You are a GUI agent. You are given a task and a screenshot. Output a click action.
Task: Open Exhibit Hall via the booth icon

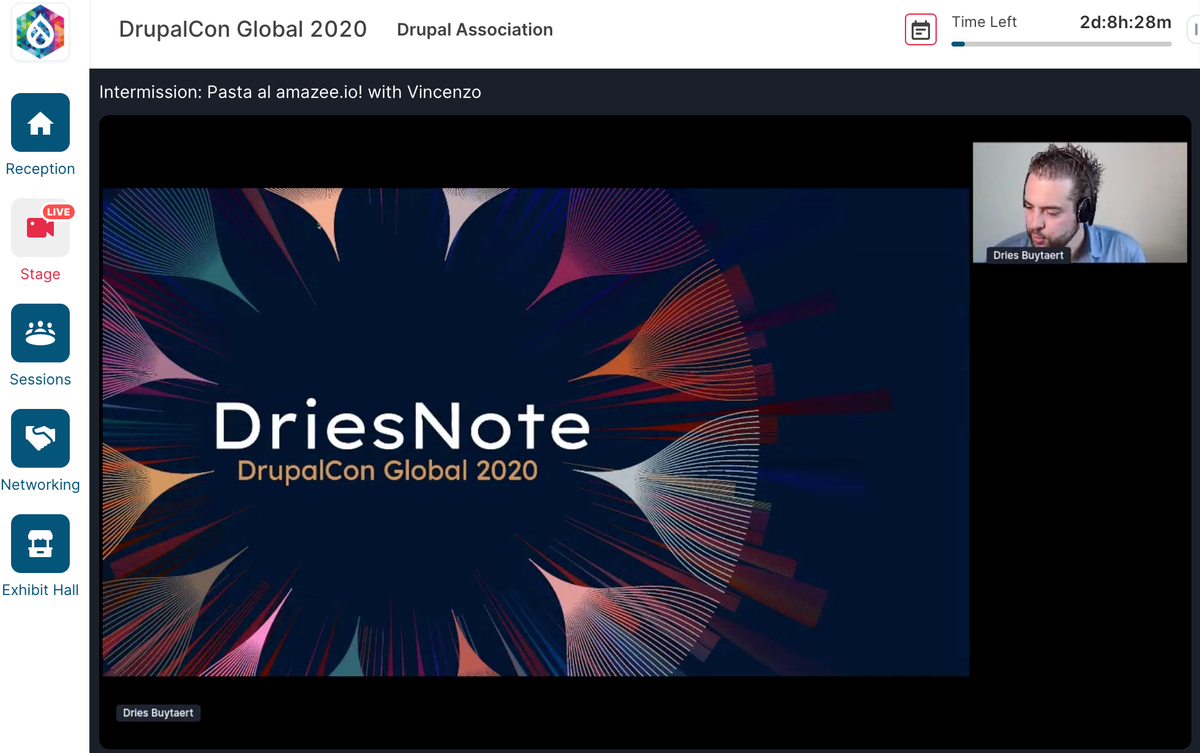tap(40, 544)
